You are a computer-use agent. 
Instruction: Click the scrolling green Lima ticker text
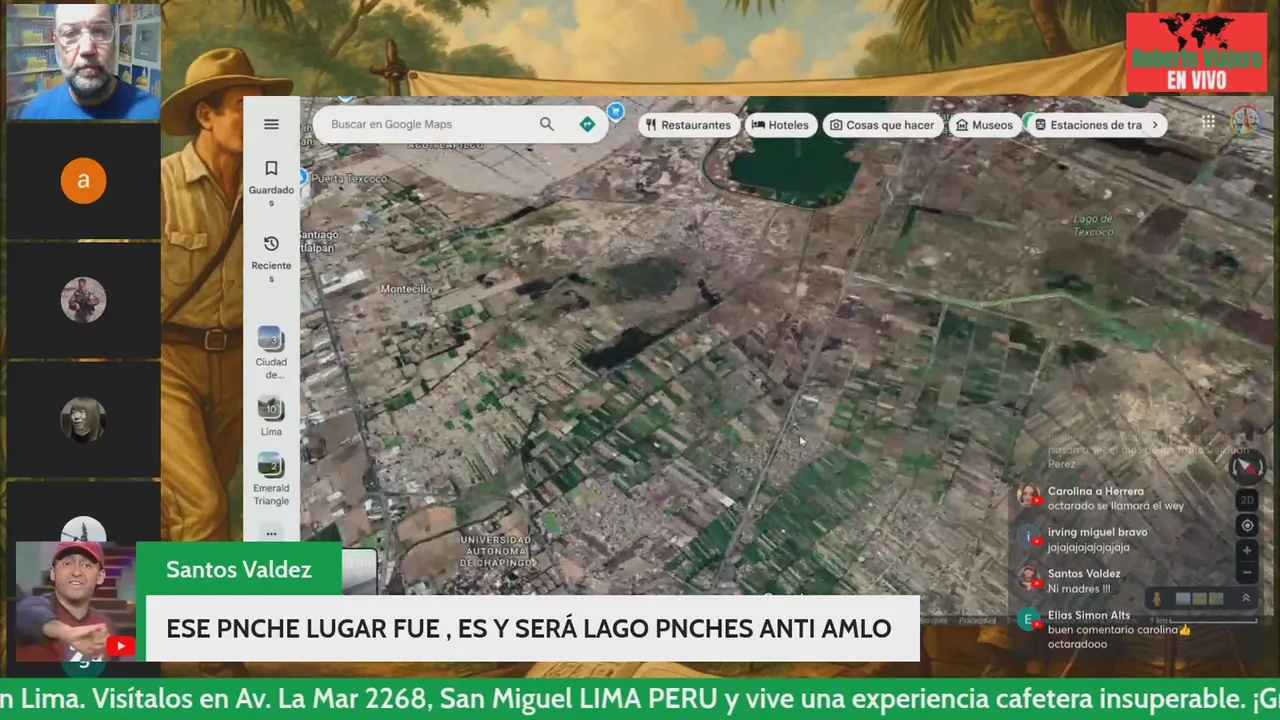point(640,699)
